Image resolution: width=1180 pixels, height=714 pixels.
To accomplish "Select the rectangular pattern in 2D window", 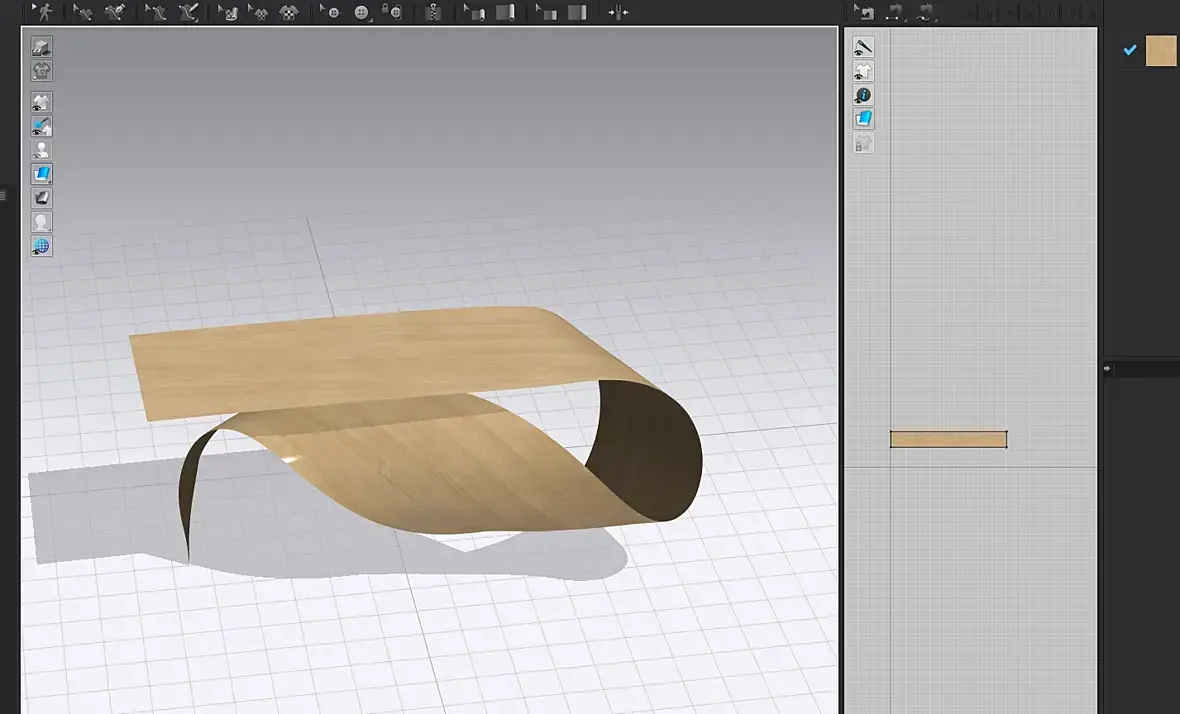I will pyautogui.click(x=948, y=439).
